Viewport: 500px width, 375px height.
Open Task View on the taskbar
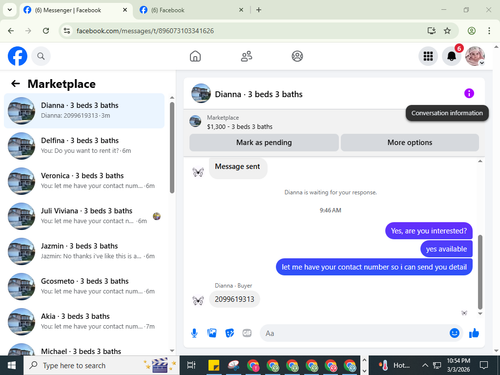[191, 365]
